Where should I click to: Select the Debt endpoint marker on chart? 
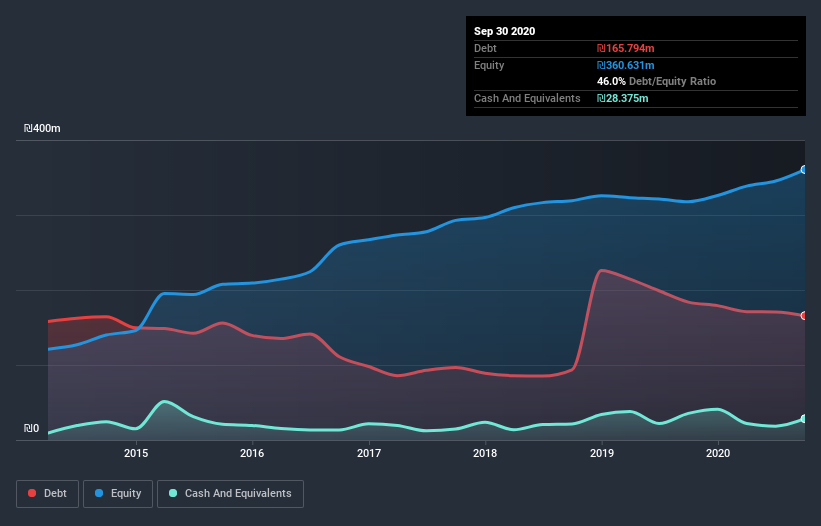(x=804, y=316)
